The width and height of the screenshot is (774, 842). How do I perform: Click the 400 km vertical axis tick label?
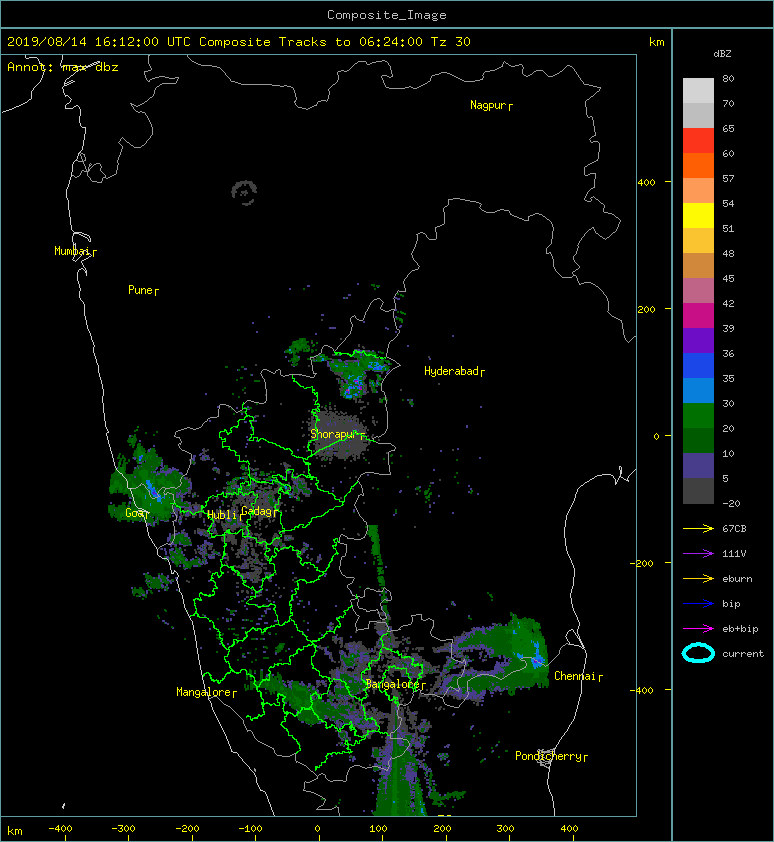click(647, 183)
